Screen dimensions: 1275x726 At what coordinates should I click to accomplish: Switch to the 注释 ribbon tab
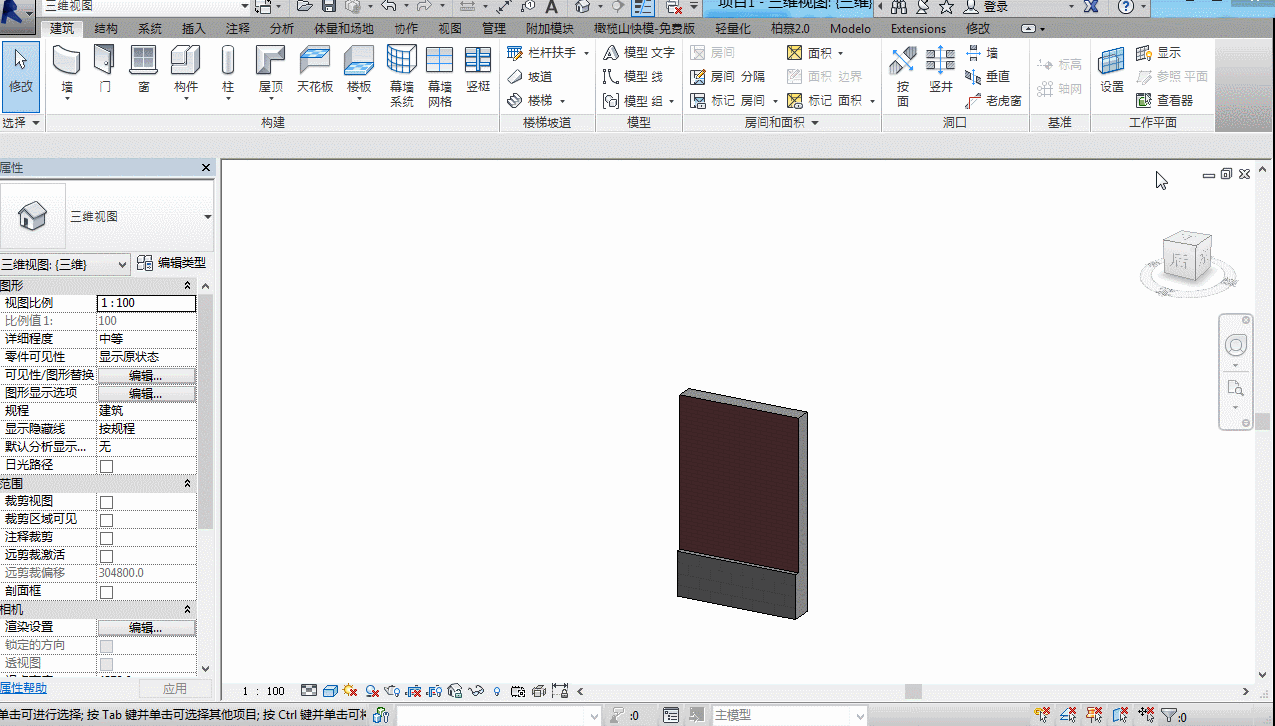(237, 29)
